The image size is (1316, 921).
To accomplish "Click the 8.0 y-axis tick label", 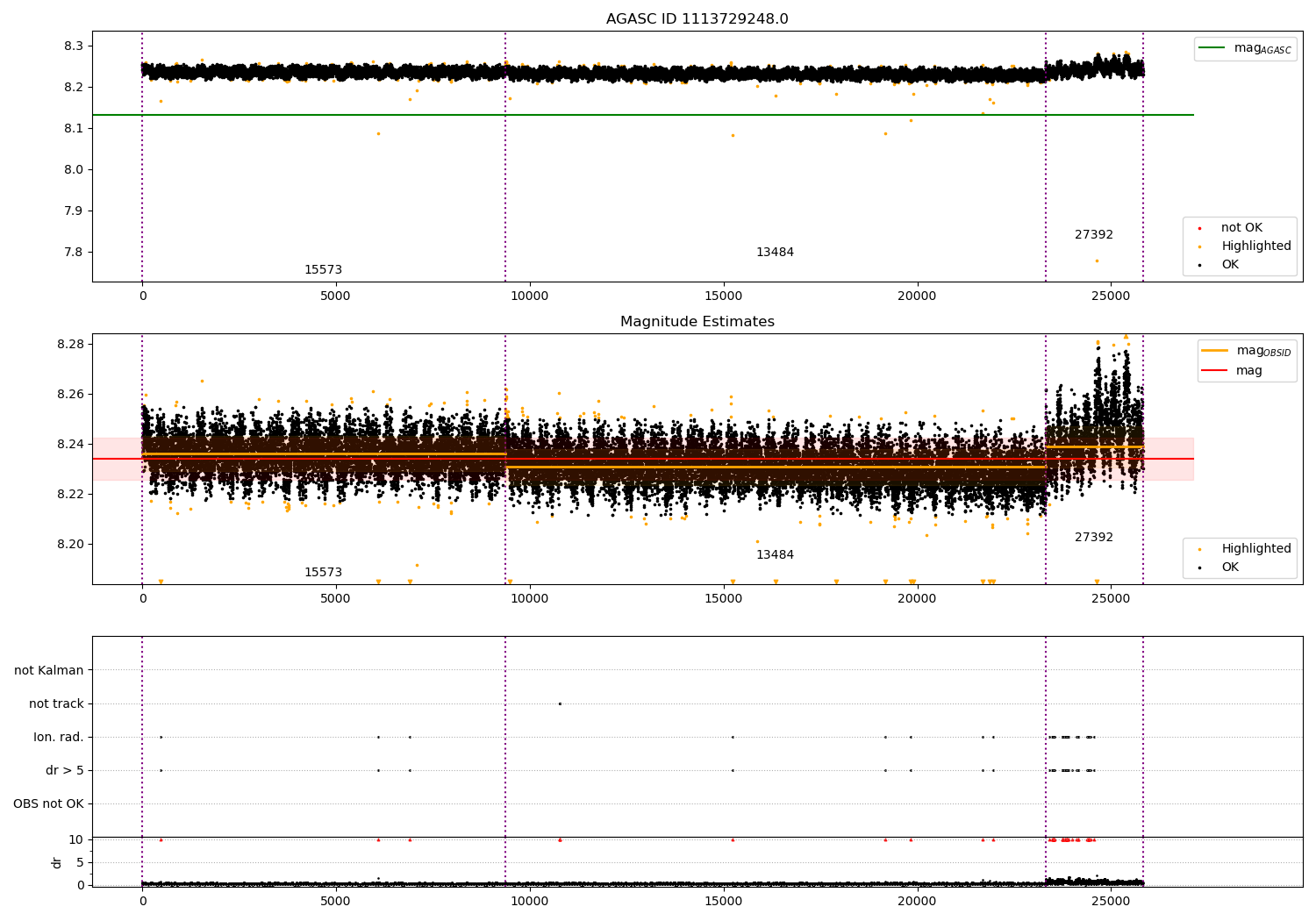I will [x=73, y=169].
